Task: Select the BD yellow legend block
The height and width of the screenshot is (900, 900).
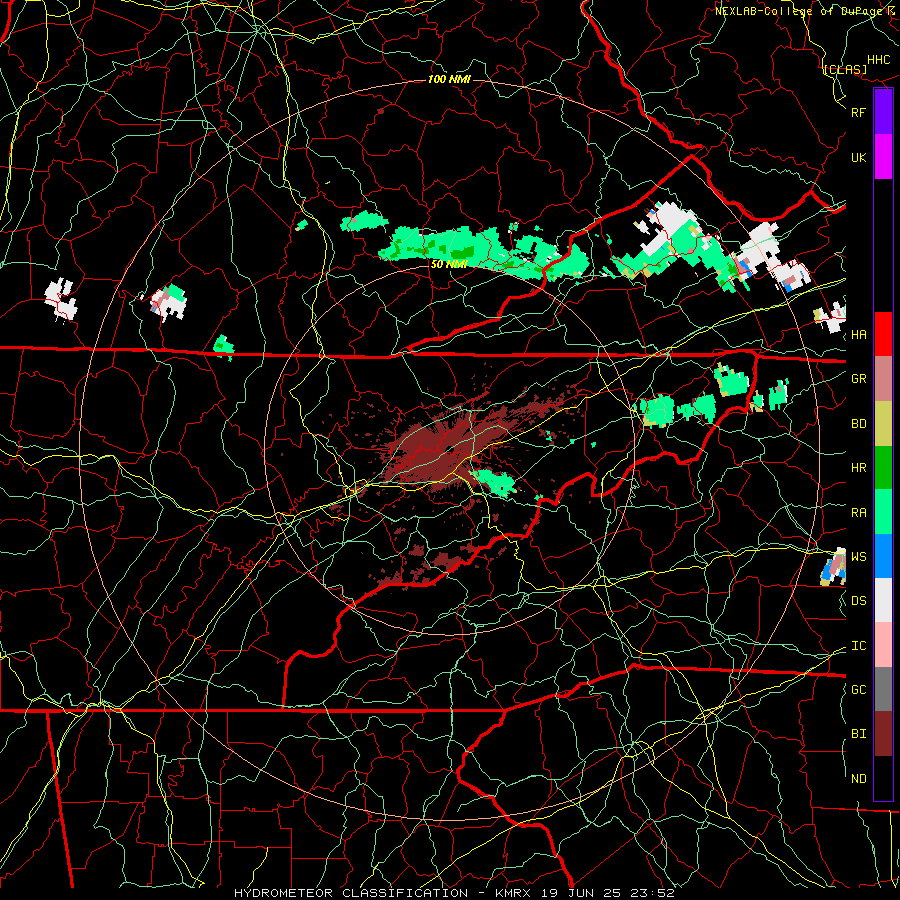Action: [x=883, y=423]
